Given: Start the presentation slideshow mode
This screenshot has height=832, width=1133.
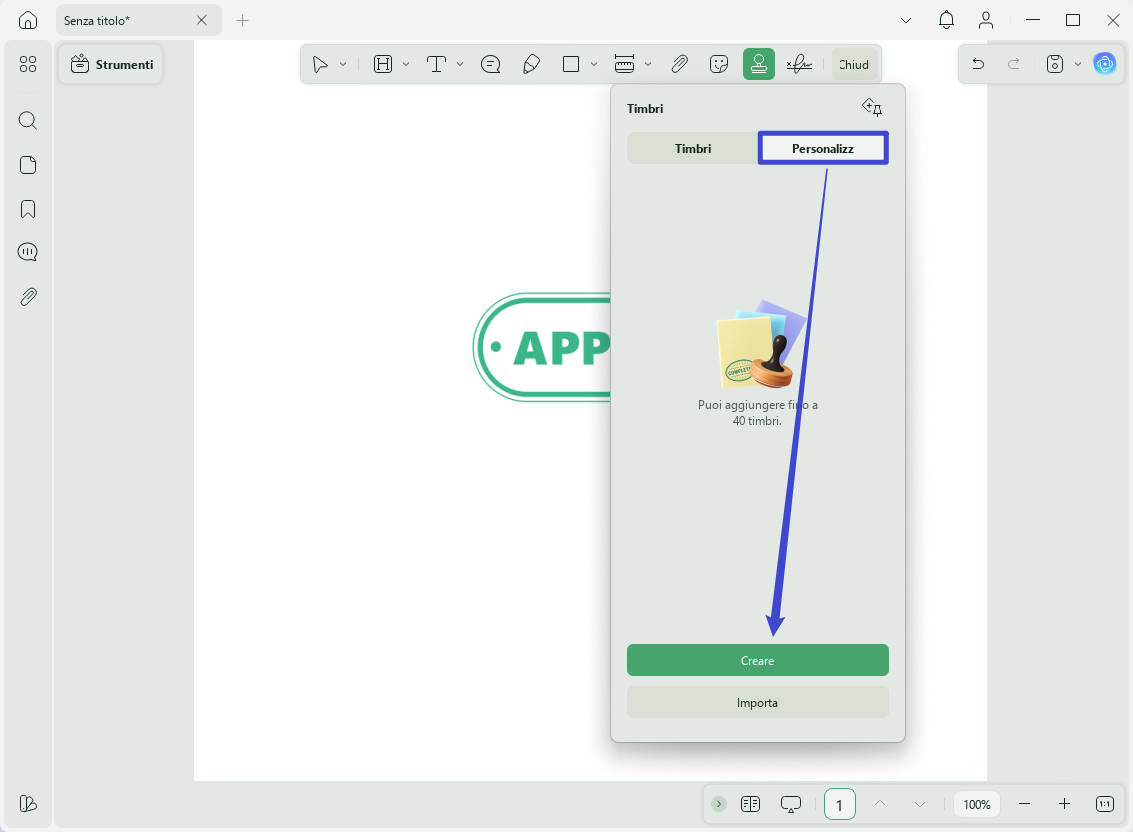Looking at the screenshot, I should [x=790, y=804].
